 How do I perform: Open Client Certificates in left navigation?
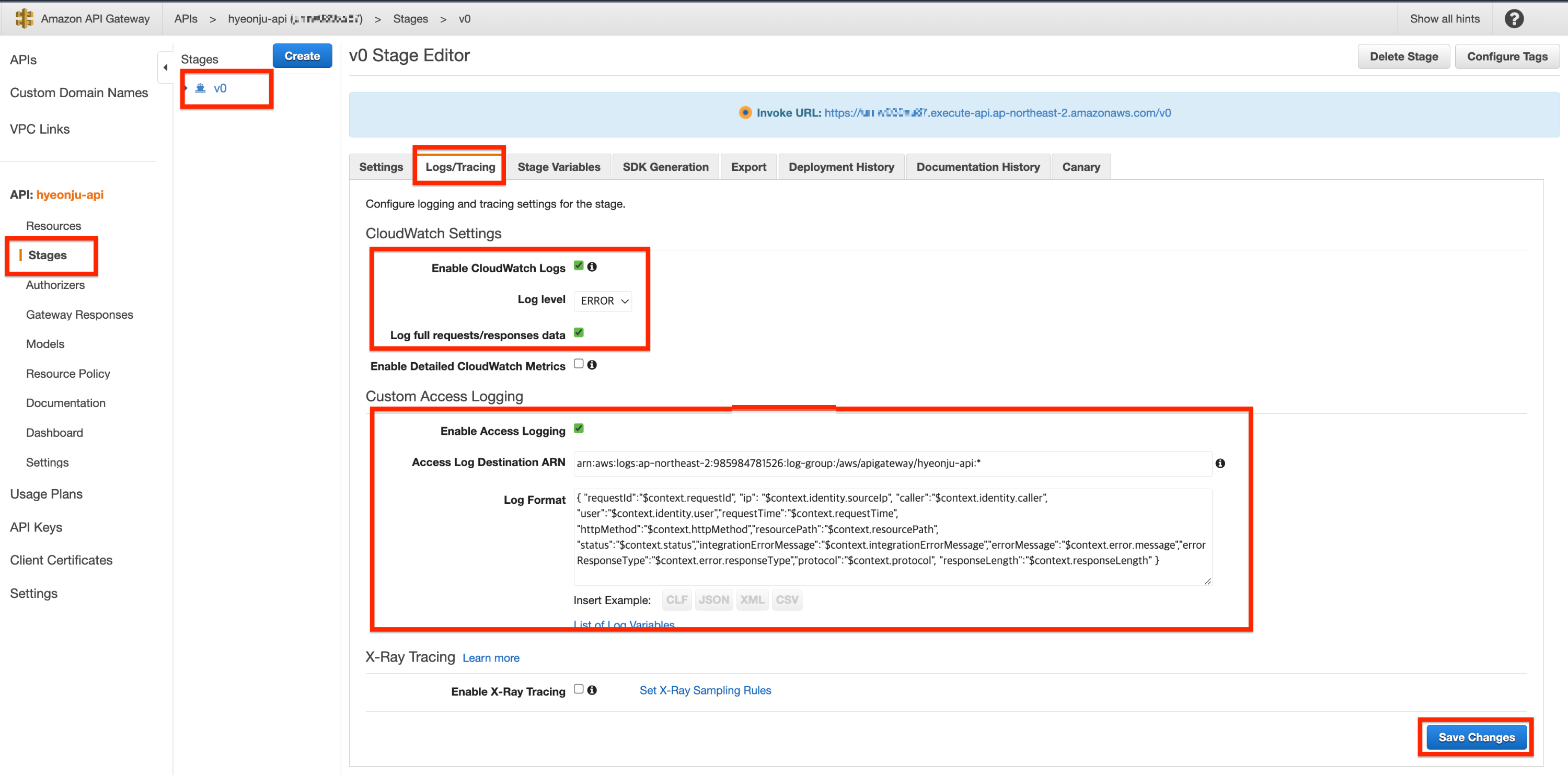click(61, 560)
